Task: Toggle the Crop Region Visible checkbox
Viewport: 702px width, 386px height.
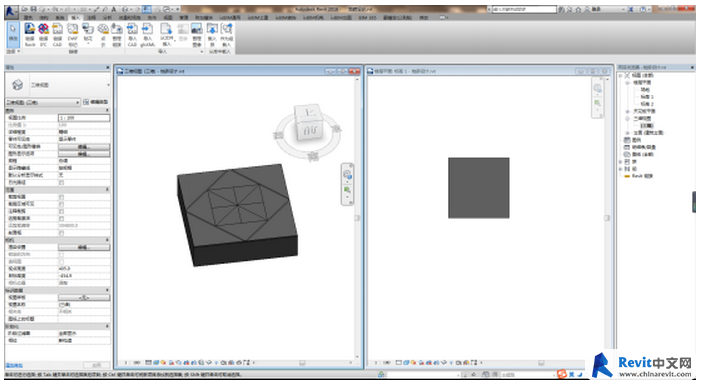Action: (x=61, y=204)
